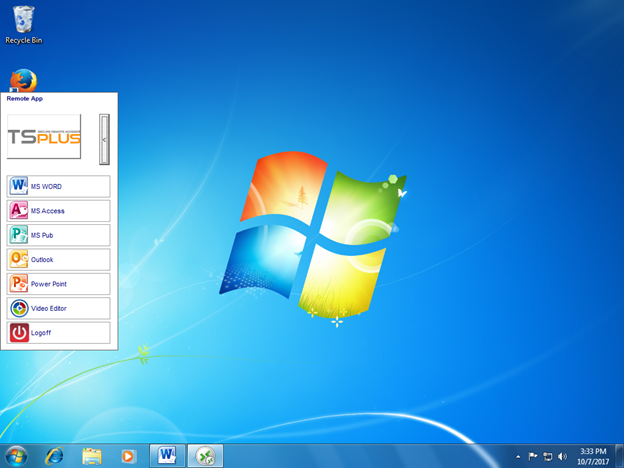Viewport: 624px width, 468px height.
Task: Click the green X taskbar application button
Action: [x=205, y=455]
